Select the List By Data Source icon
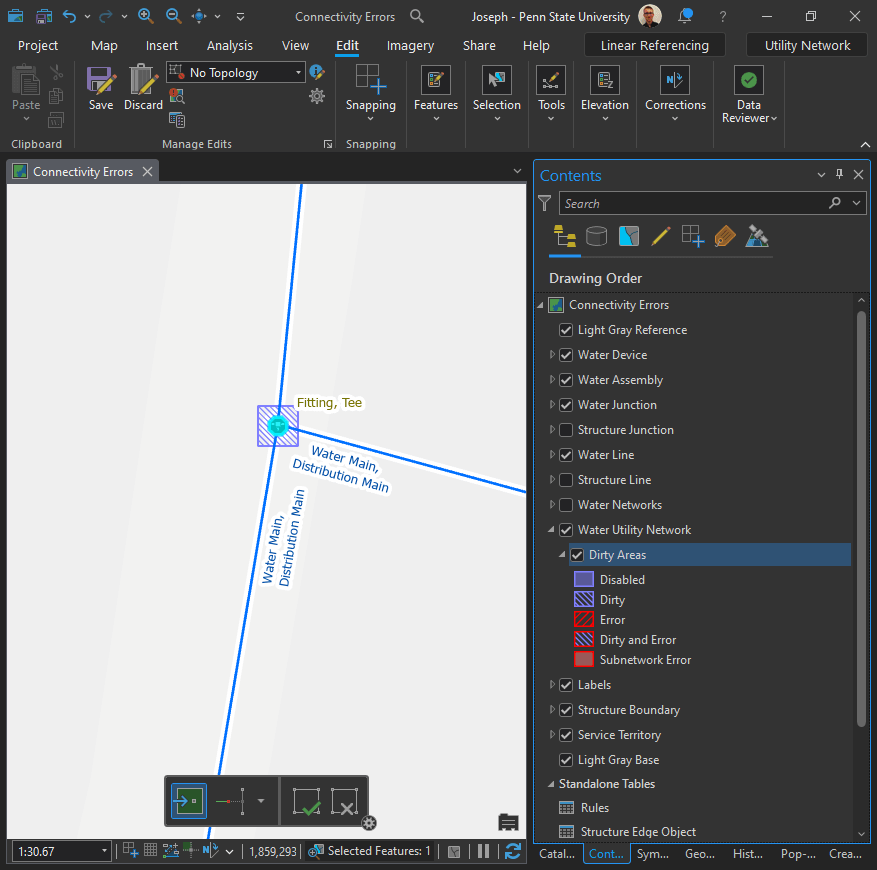The image size is (877, 870). click(597, 236)
